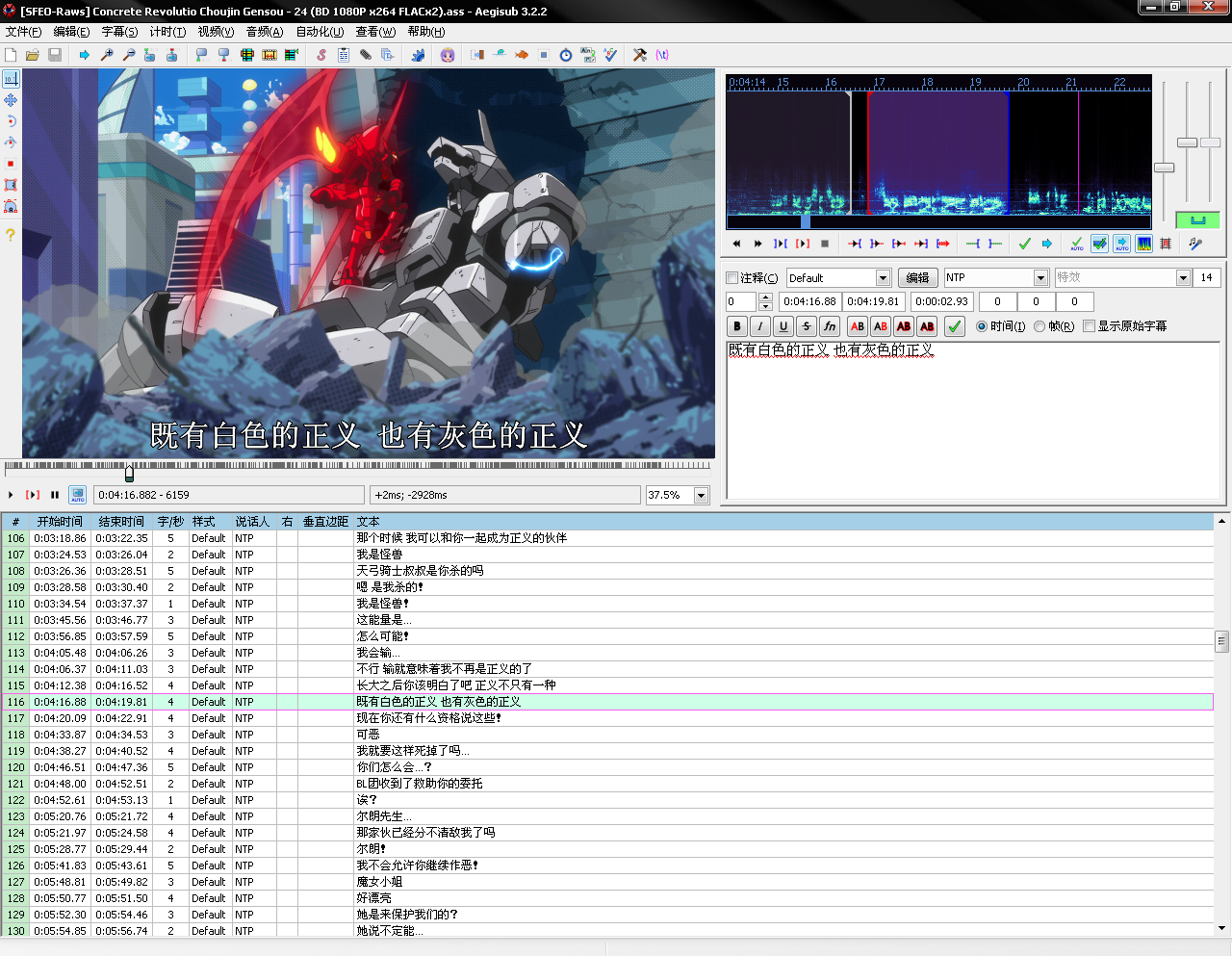
Task: Launch the ASSDraw girl face icon
Action: [x=448, y=55]
